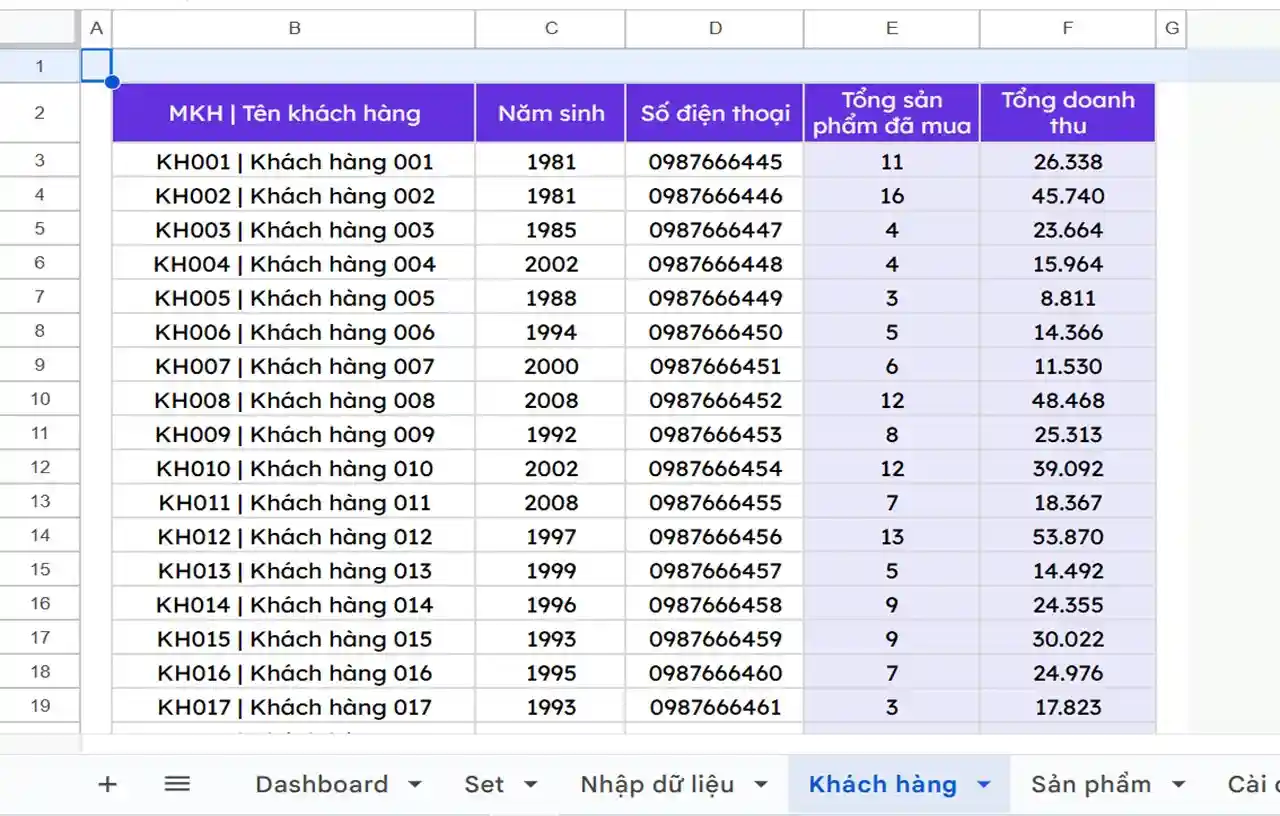Select column E header
Image resolution: width=1280 pixels, height=816 pixels.
pyautogui.click(x=891, y=29)
